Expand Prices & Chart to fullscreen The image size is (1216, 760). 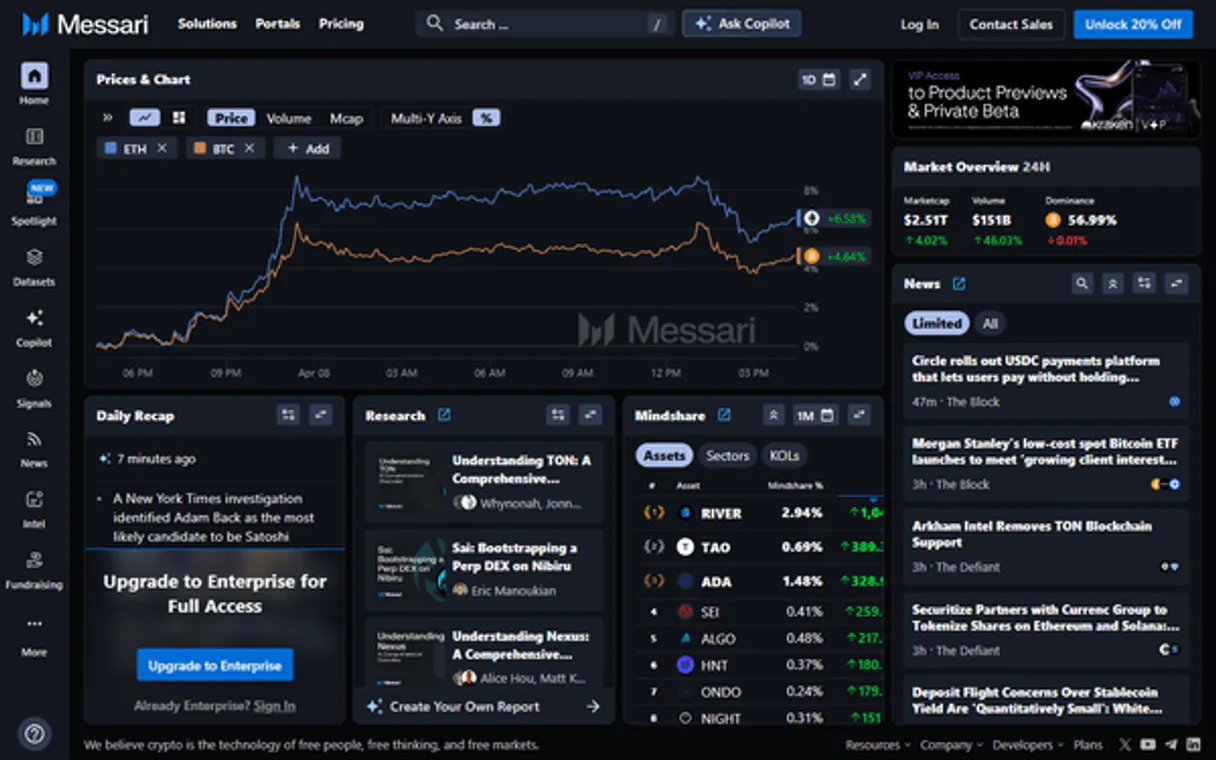point(859,80)
